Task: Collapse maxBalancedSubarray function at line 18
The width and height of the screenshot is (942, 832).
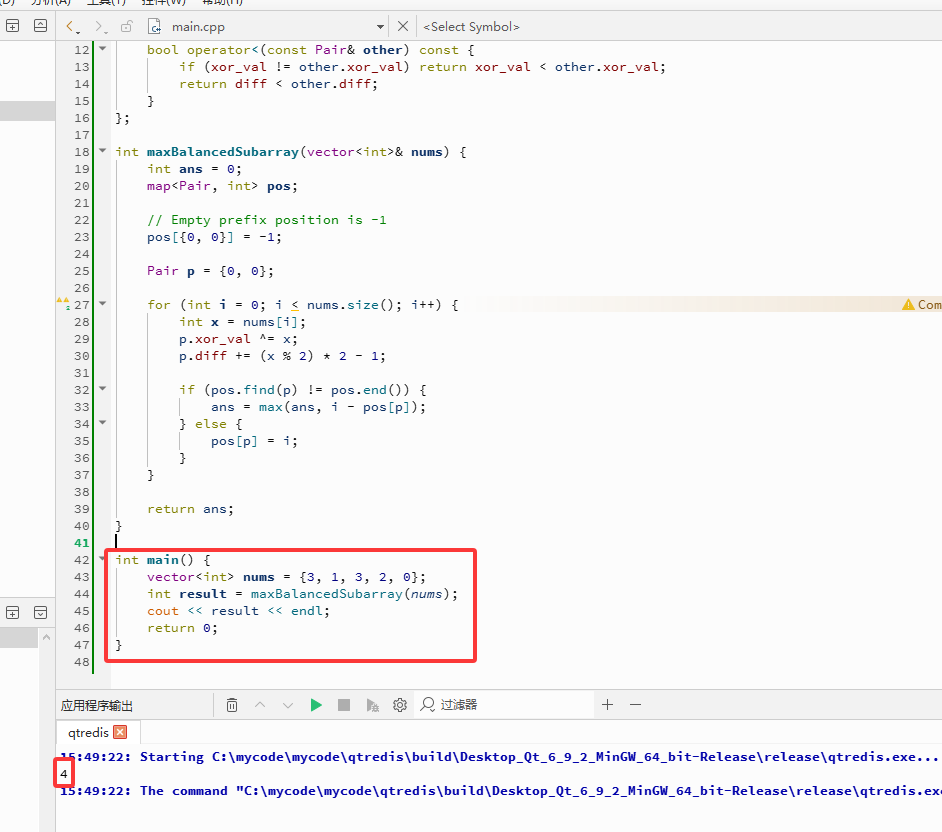Action: point(103,150)
